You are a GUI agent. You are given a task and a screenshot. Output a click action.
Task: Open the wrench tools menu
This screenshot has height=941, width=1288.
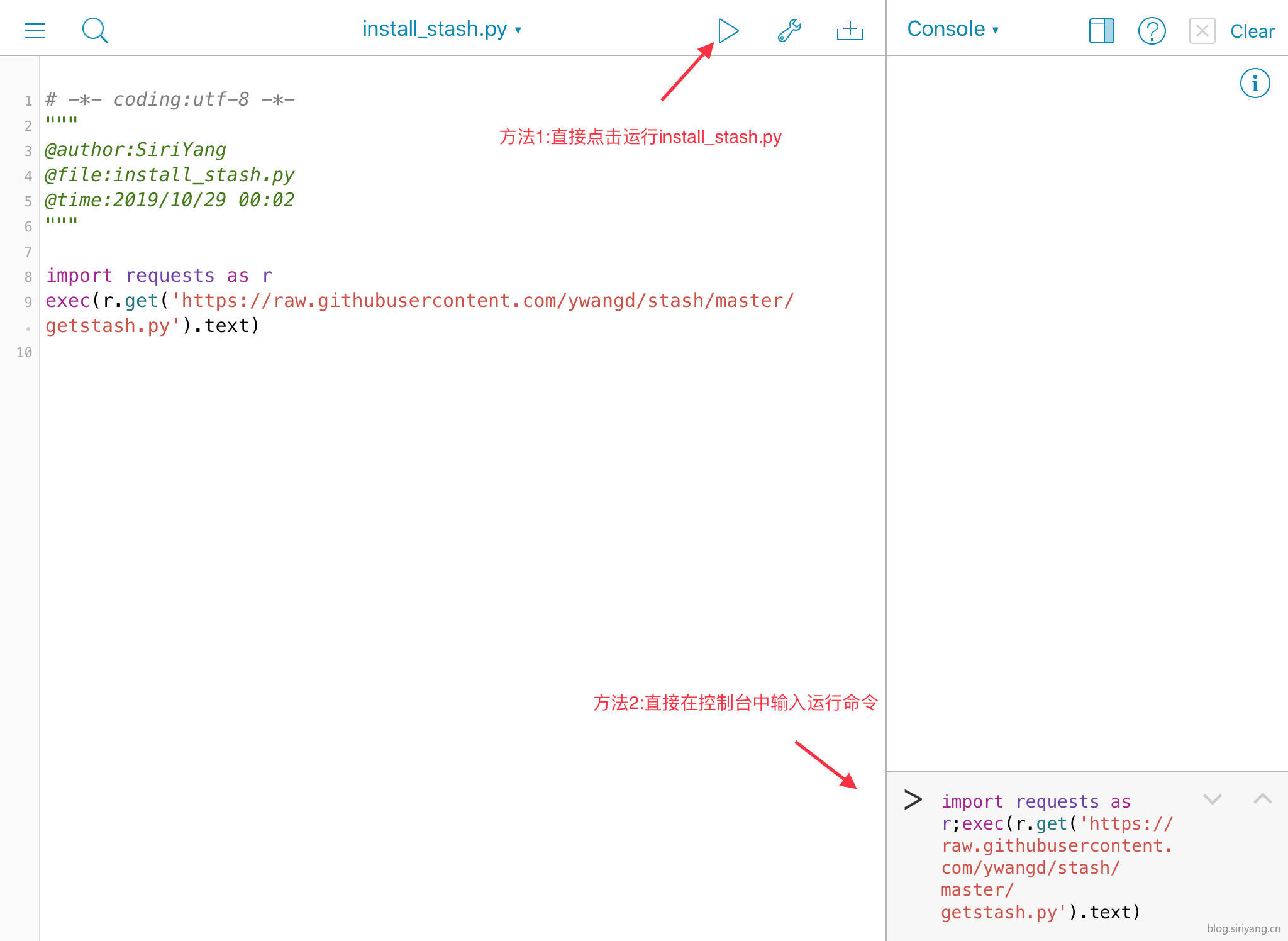click(789, 30)
